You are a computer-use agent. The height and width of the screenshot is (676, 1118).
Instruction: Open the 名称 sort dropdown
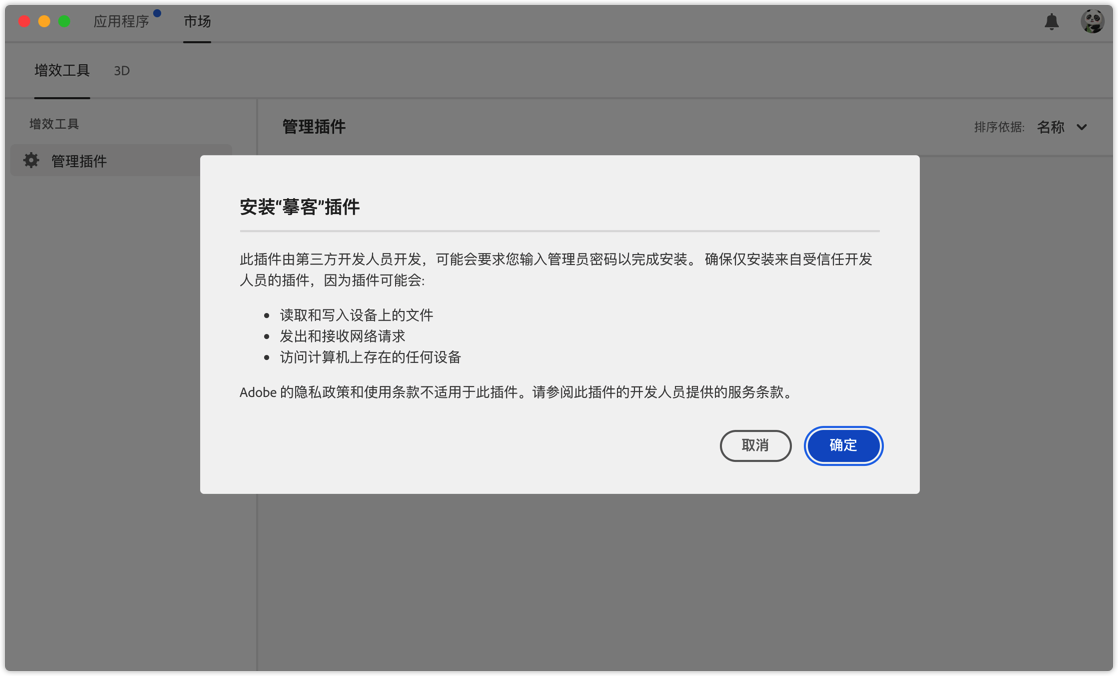pos(1050,127)
